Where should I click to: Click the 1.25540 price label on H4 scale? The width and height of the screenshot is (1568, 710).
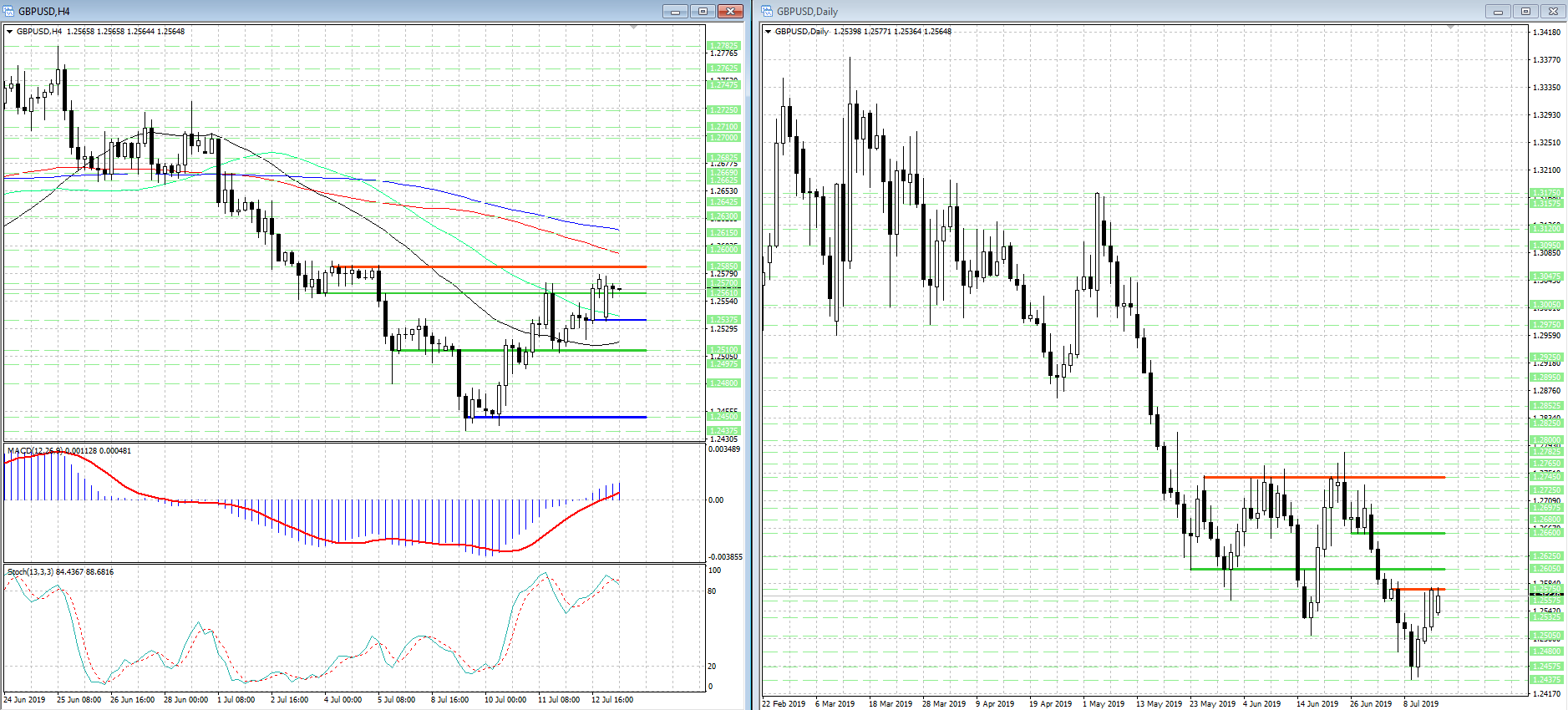723,302
